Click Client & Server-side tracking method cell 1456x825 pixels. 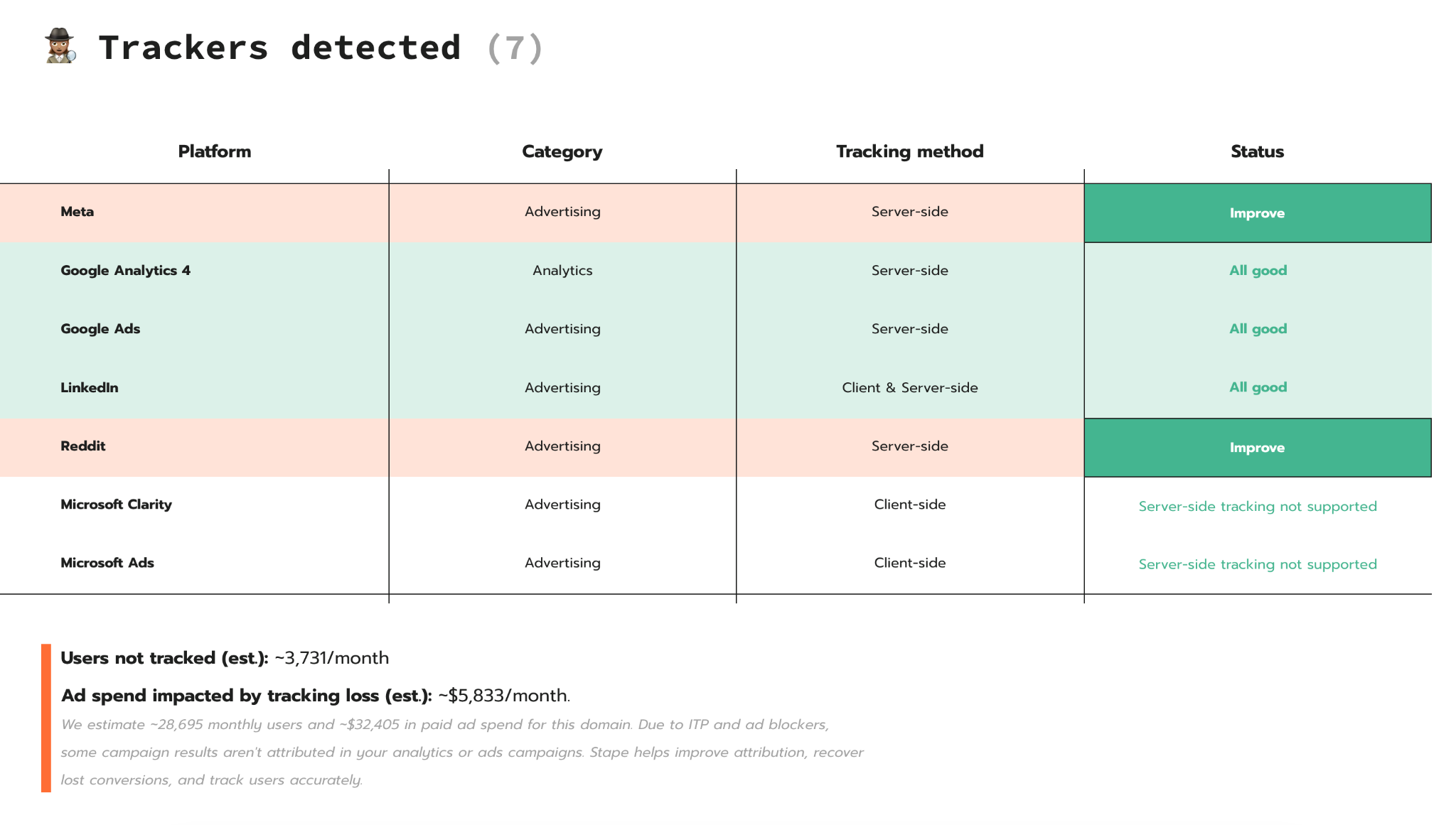[x=909, y=388]
